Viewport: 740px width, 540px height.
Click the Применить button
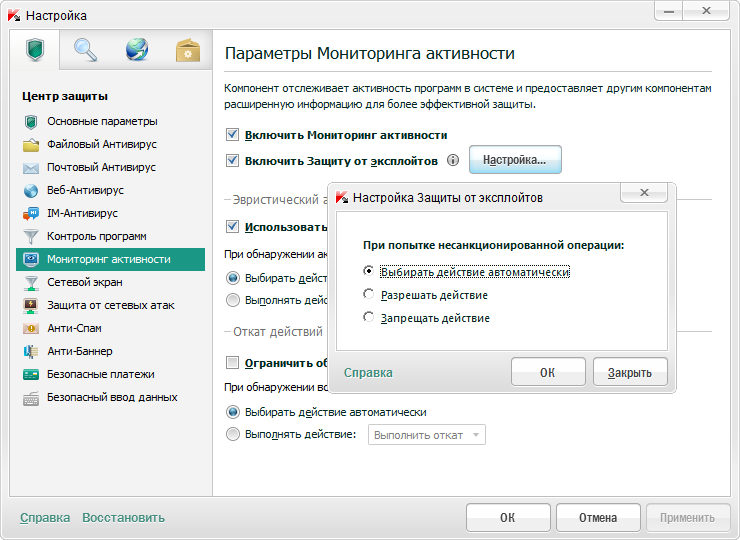click(x=688, y=517)
